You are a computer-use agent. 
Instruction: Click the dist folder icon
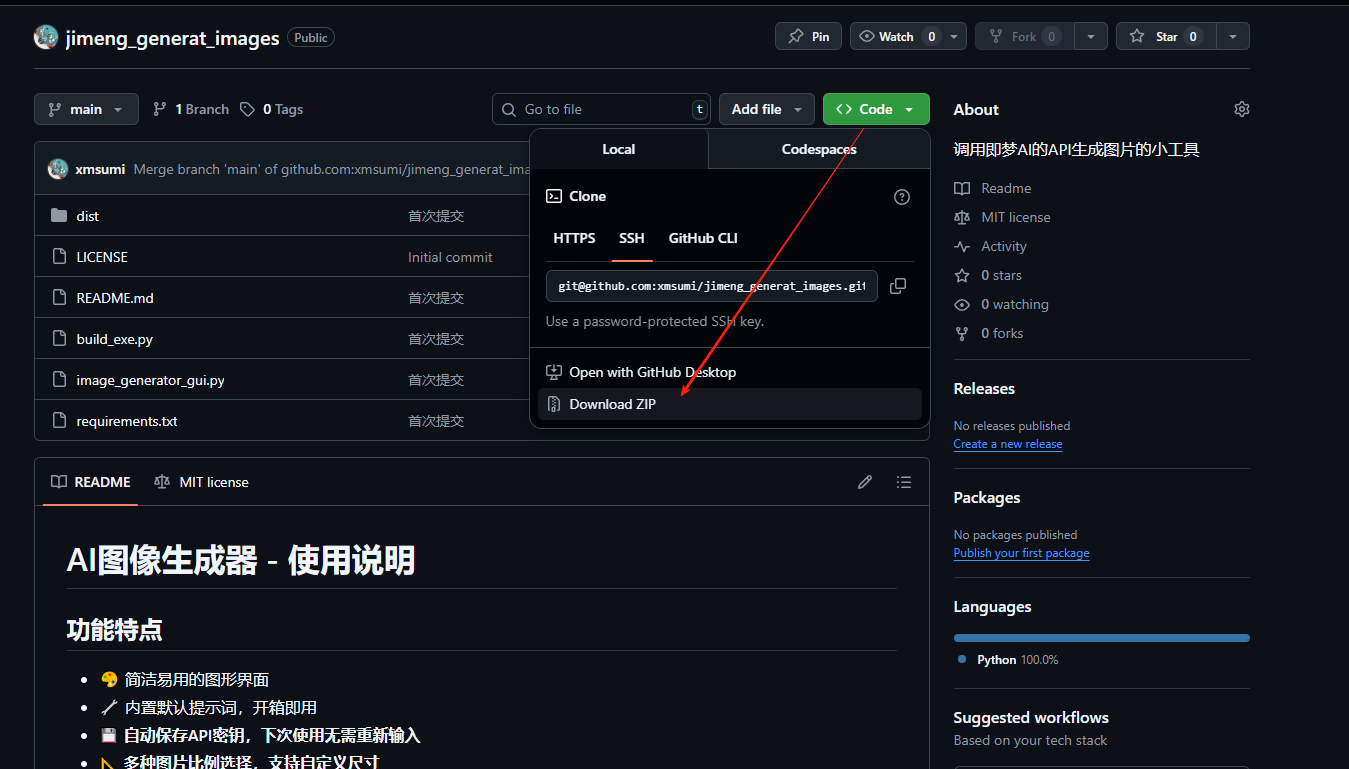tap(59, 216)
